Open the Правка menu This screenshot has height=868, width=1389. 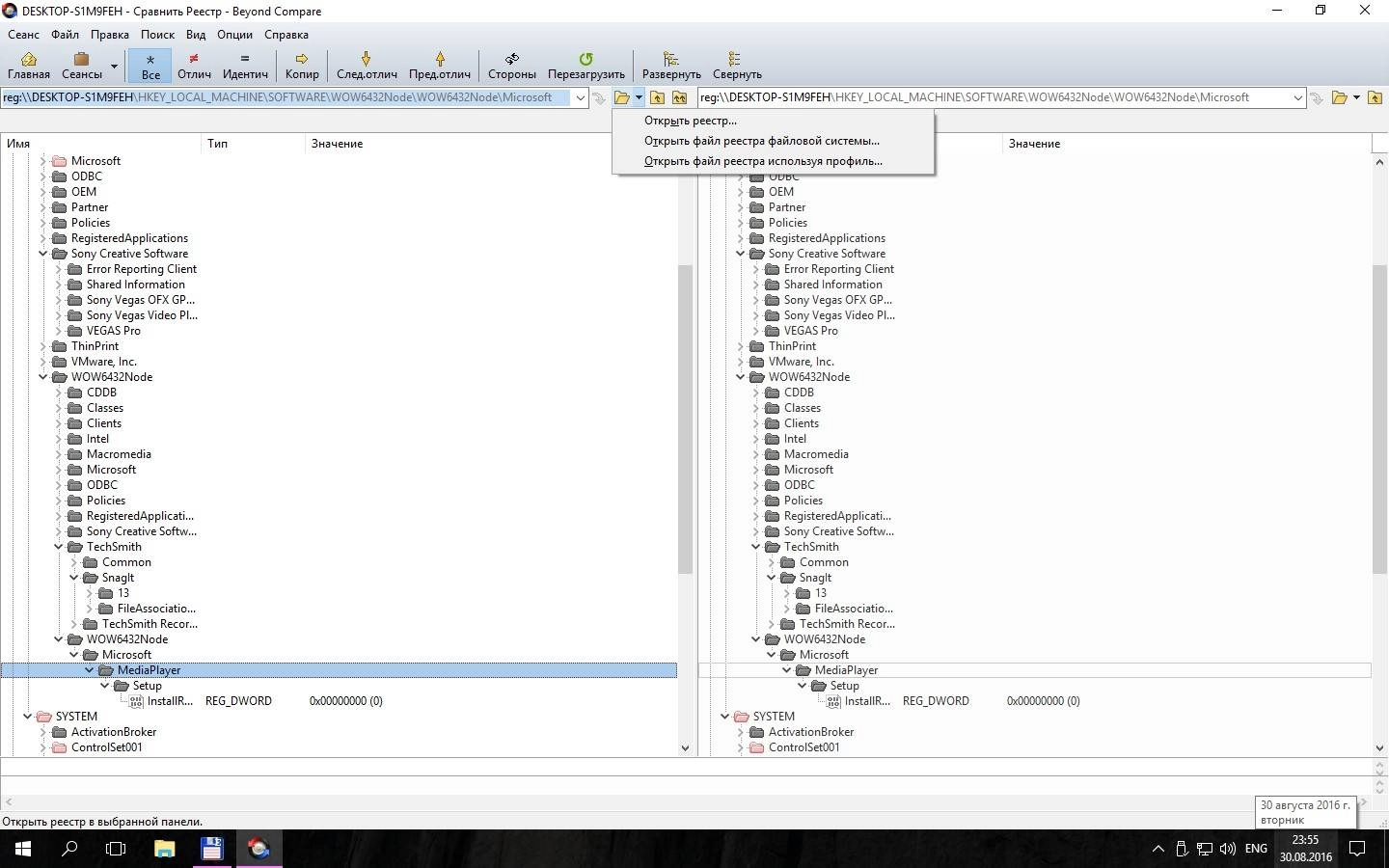110,34
